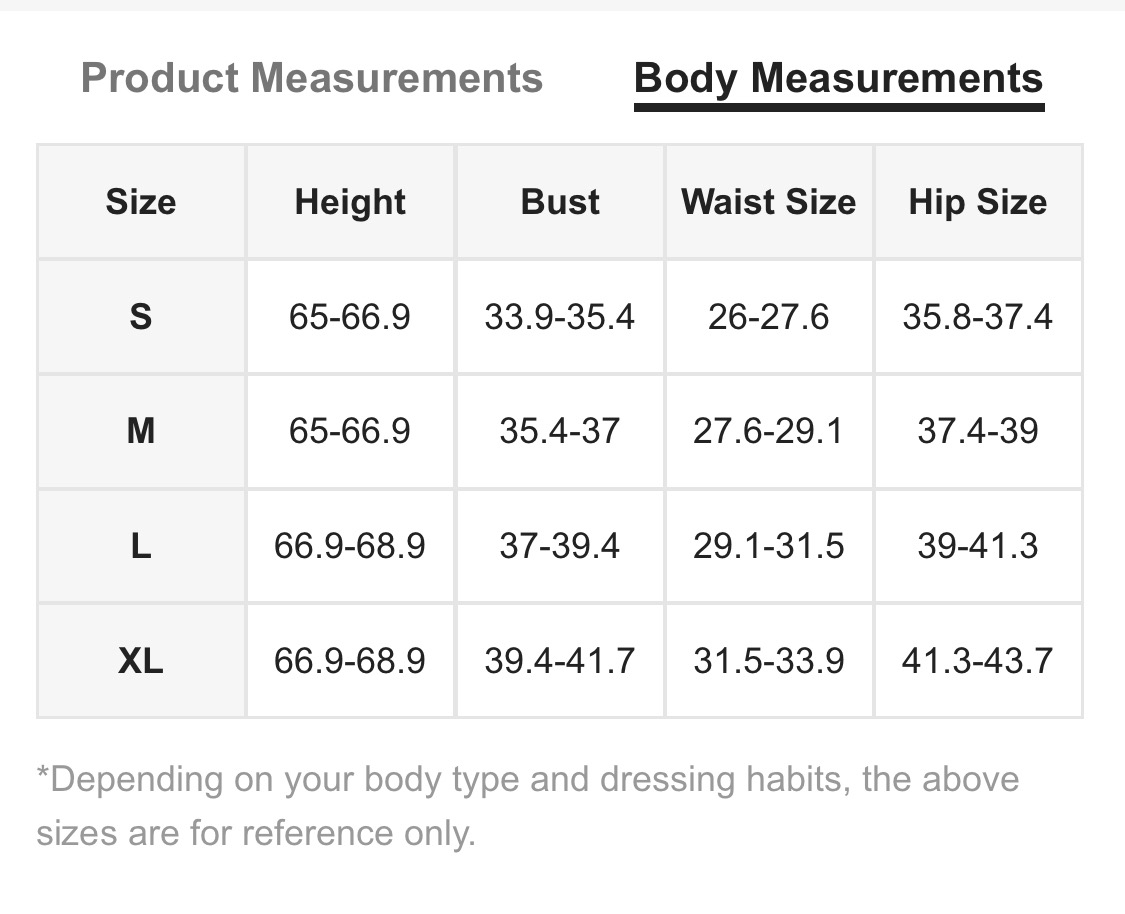
Task: Click the 33.9-35.4 bust cell
Action: (560, 317)
